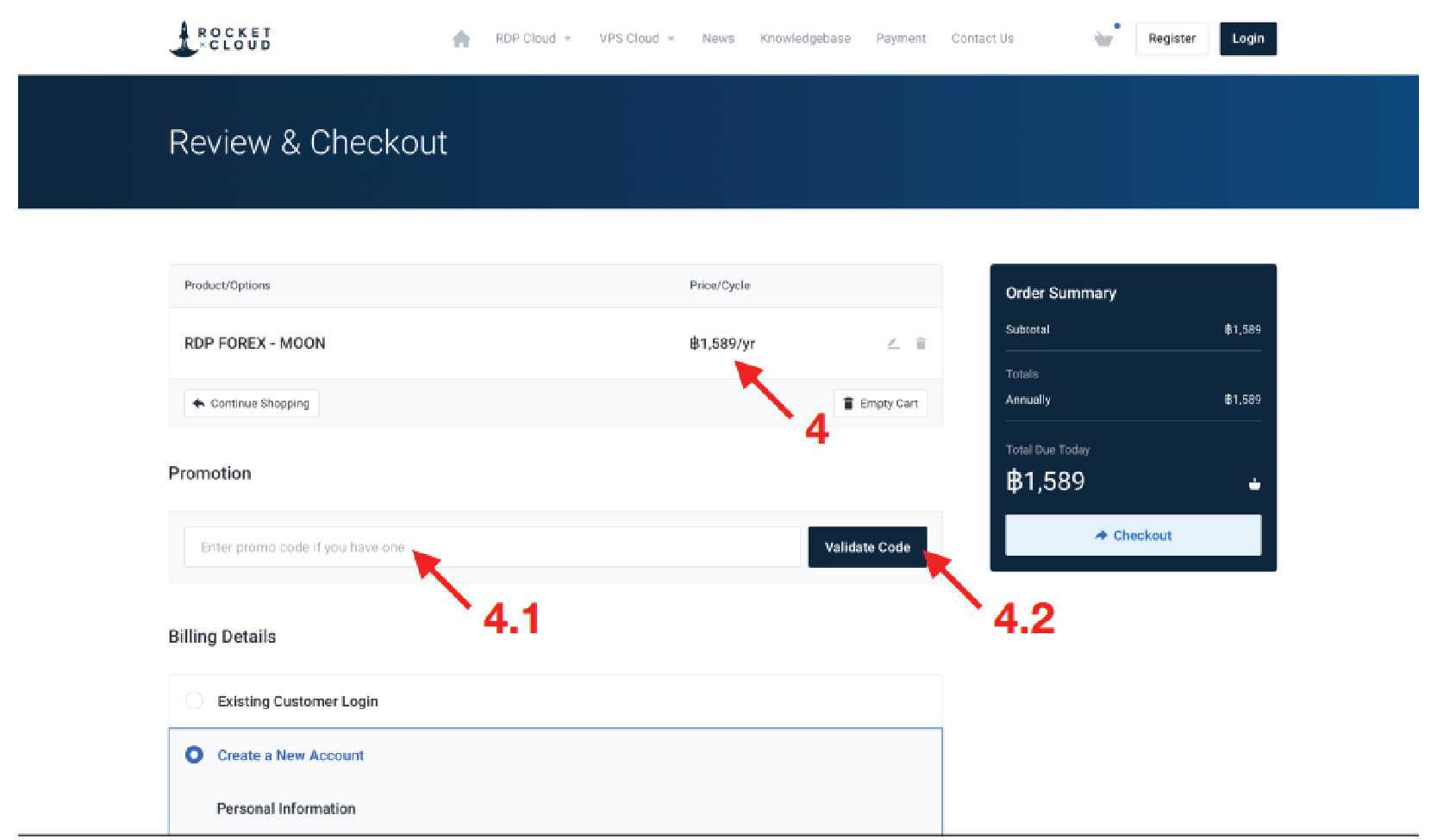Screen dimensions: 1437x840
Task: Expand the VPS Cloud dropdown menu
Action: click(636, 39)
